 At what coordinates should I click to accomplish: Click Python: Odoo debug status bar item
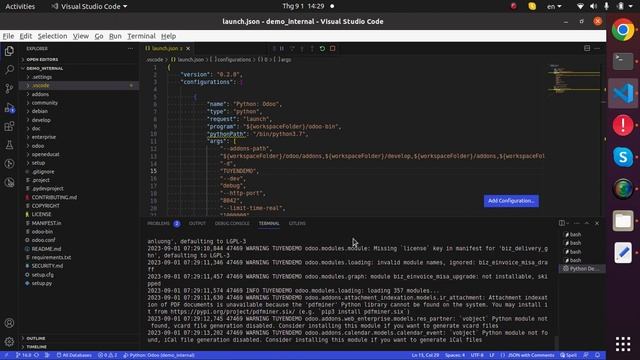point(159,355)
